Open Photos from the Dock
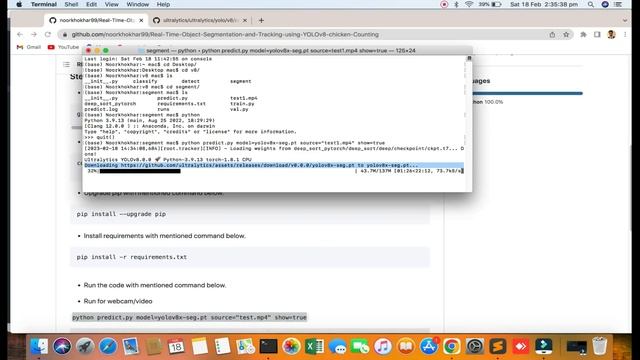640x360 pixels. [291, 347]
